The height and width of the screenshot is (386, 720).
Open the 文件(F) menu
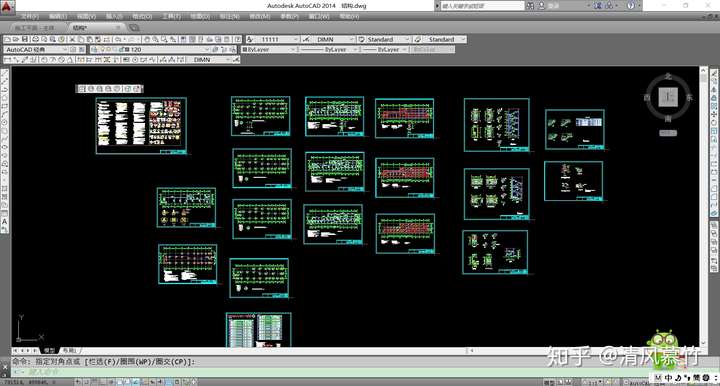[x=30, y=17]
